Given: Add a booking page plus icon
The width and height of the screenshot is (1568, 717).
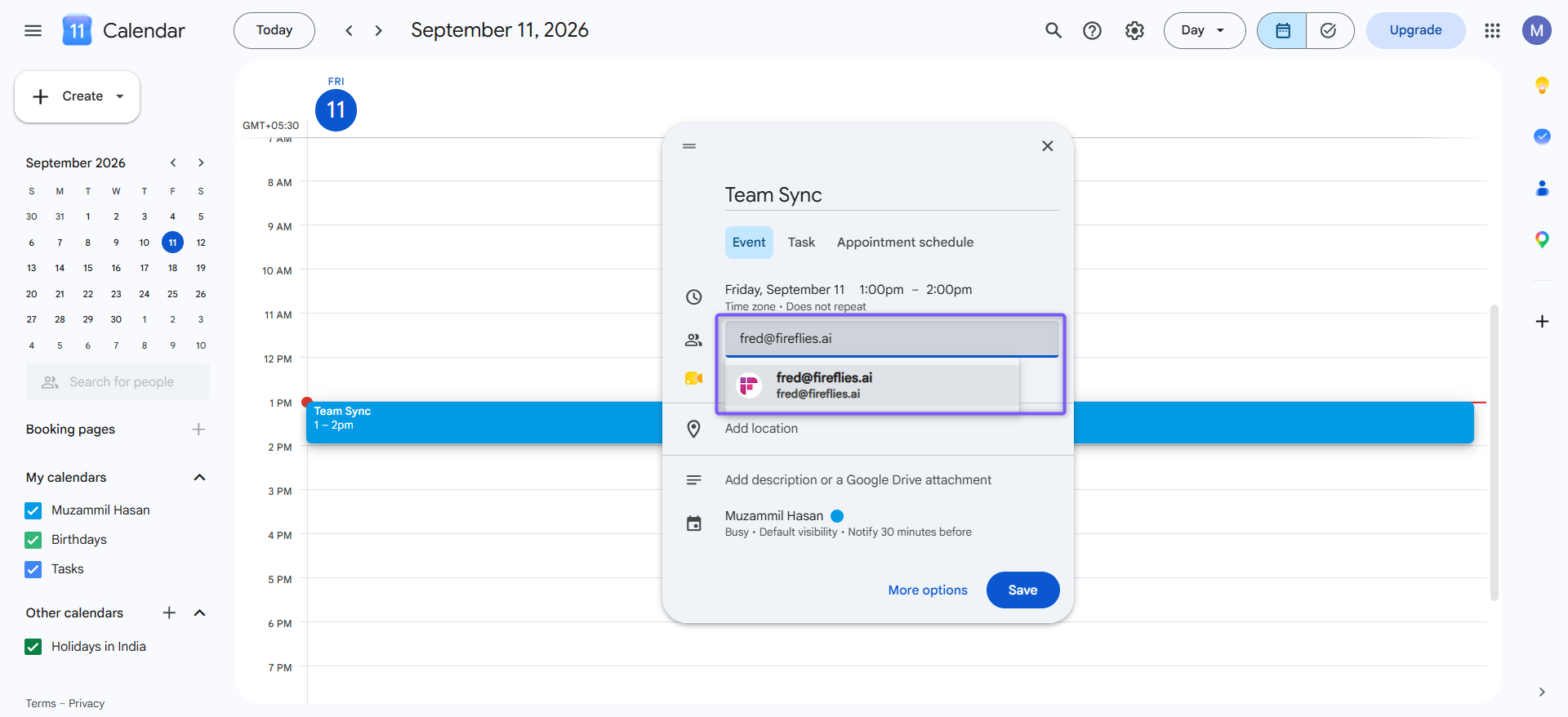Looking at the screenshot, I should tap(198, 430).
